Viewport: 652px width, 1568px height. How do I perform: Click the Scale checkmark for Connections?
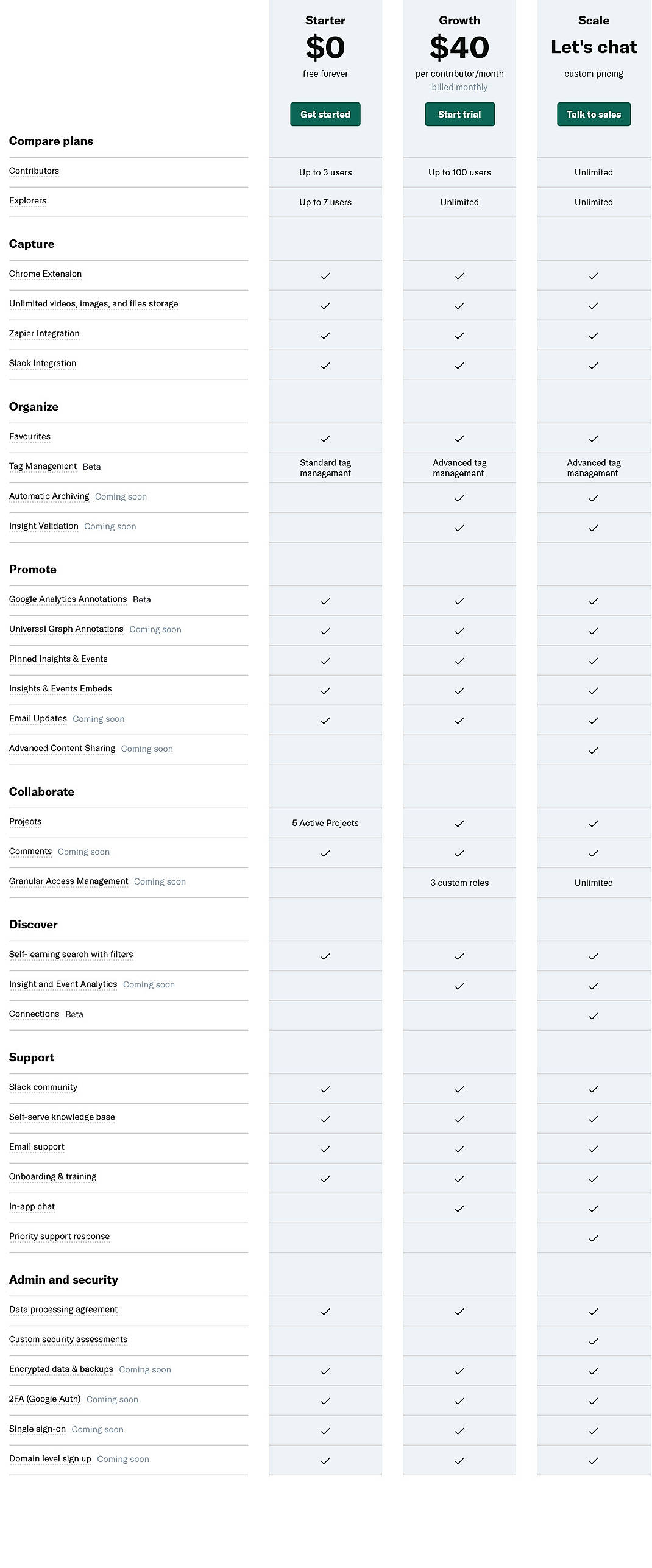593,1015
